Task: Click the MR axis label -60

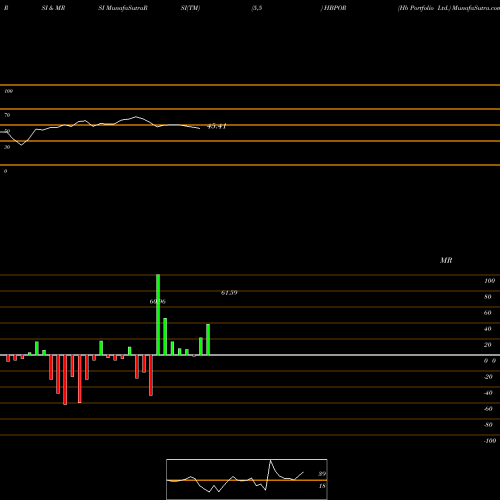Action: point(488,409)
